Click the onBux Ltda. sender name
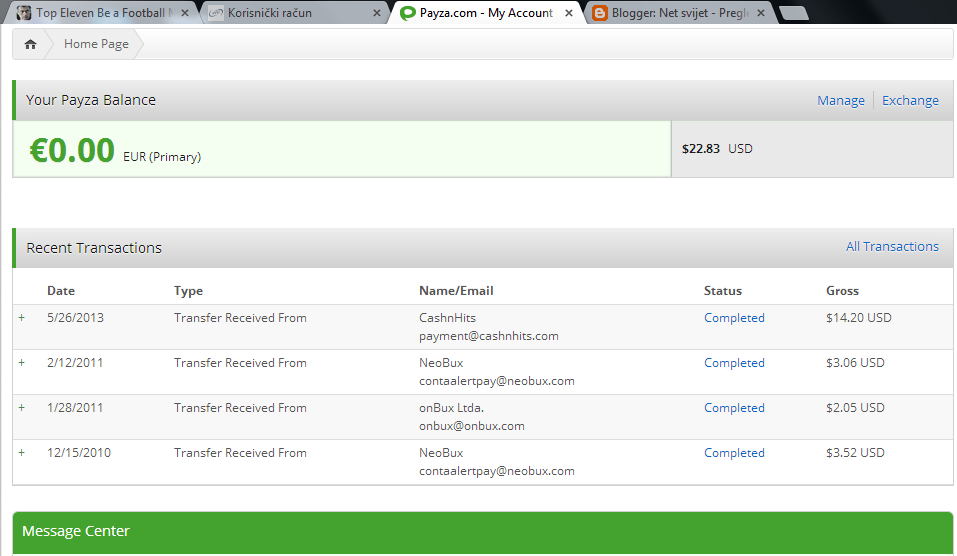The height and width of the screenshot is (556, 957). pyautogui.click(x=451, y=408)
